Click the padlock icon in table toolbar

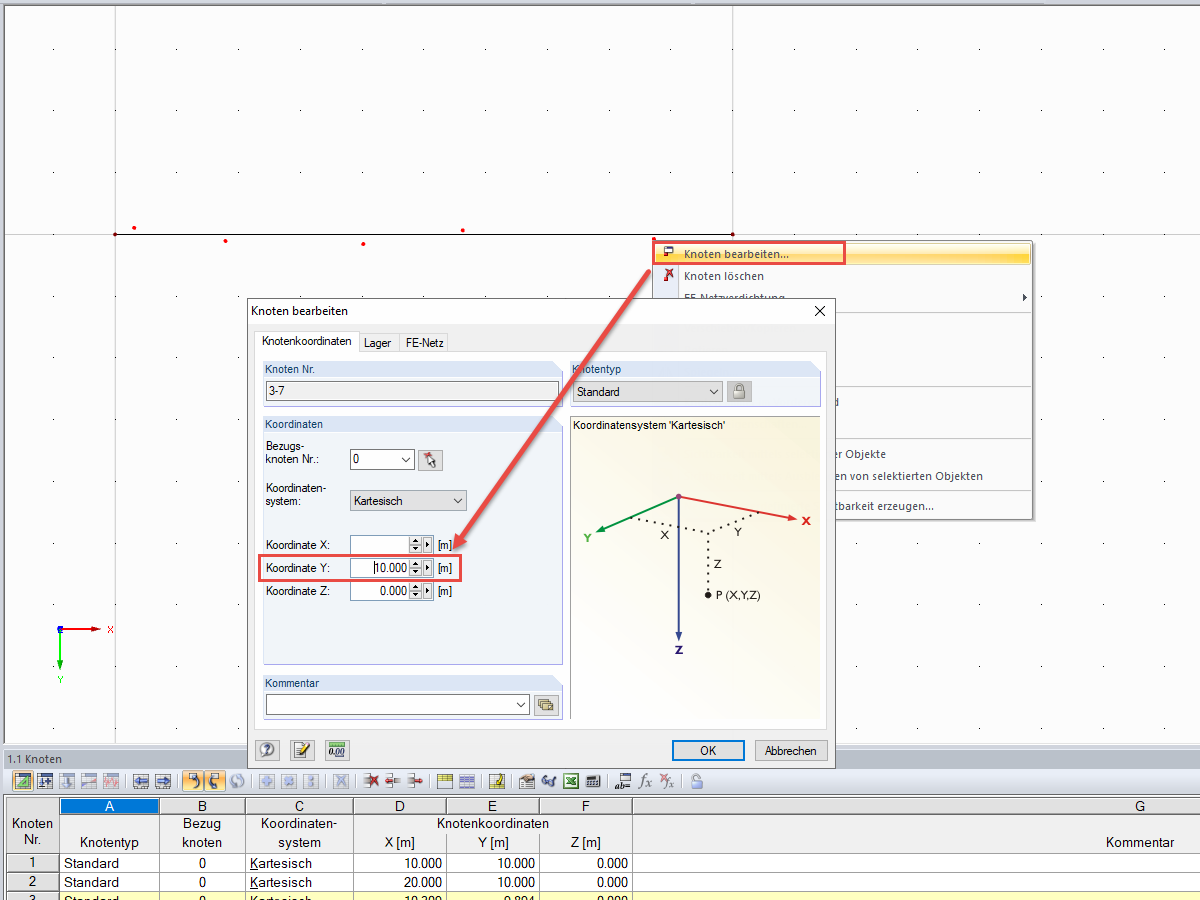pos(697,781)
